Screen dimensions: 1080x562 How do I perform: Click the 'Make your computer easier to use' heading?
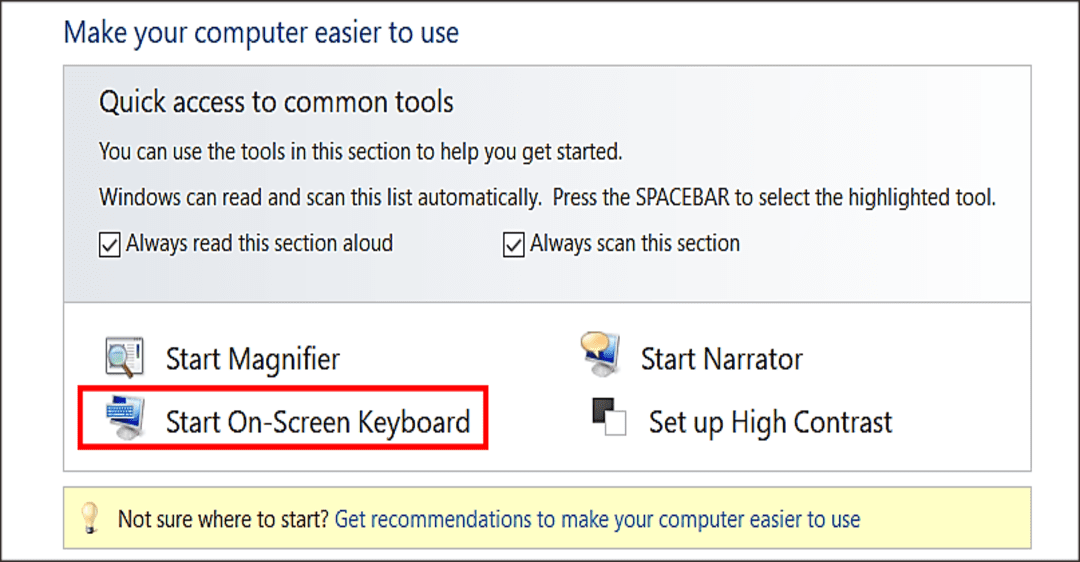261,32
